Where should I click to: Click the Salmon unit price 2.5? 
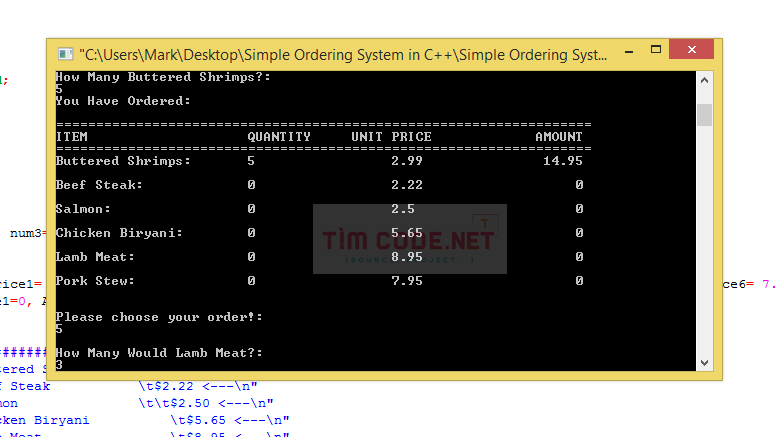[402, 209]
